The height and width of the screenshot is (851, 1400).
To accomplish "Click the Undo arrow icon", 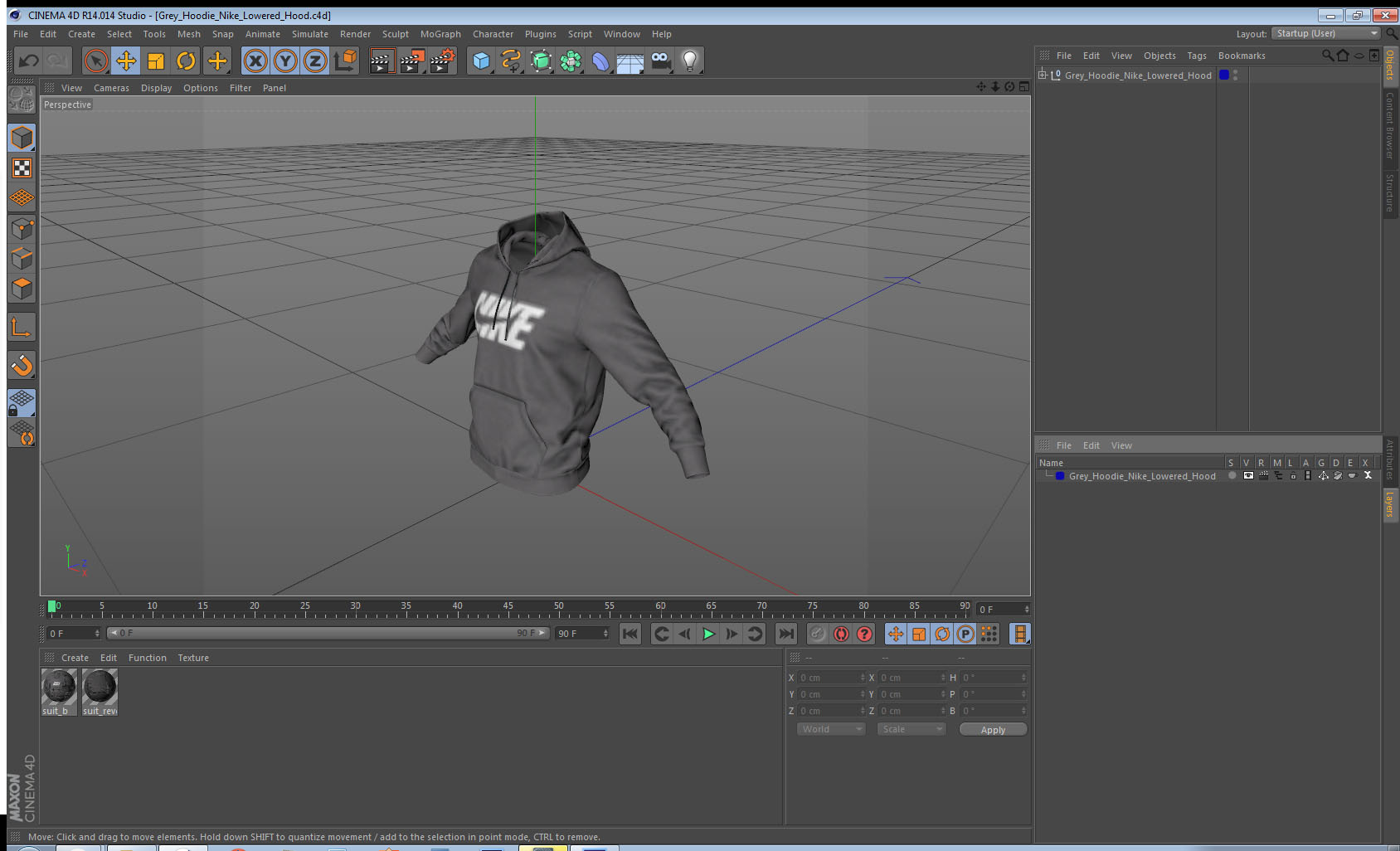I will [29, 61].
